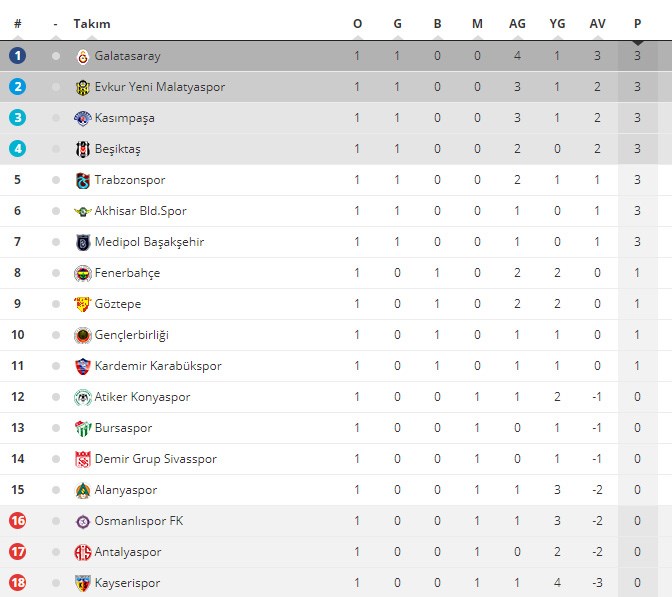The height and width of the screenshot is (597, 672).
Task: Click the Bursaspor club crest icon
Action: click(x=83, y=428)
